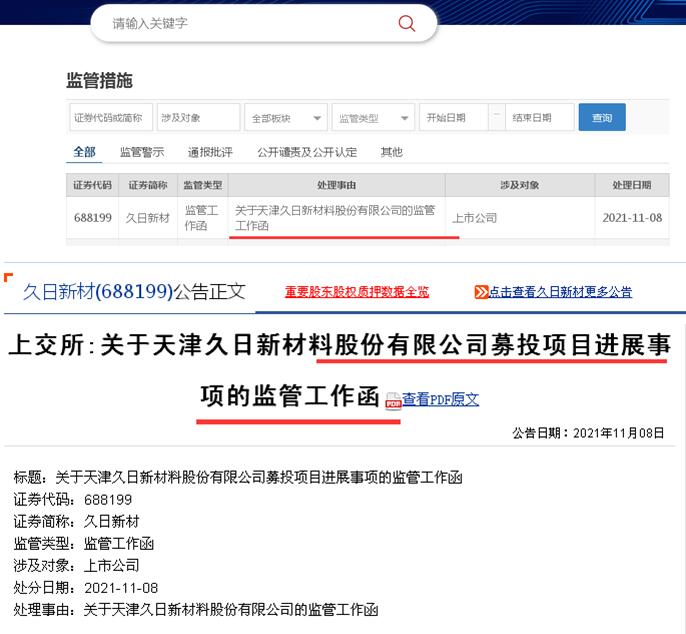Viewport: 686px width, 634px height.
Task: Click the 公告日期：2021年11月08日 text
Action: point(588,433)
